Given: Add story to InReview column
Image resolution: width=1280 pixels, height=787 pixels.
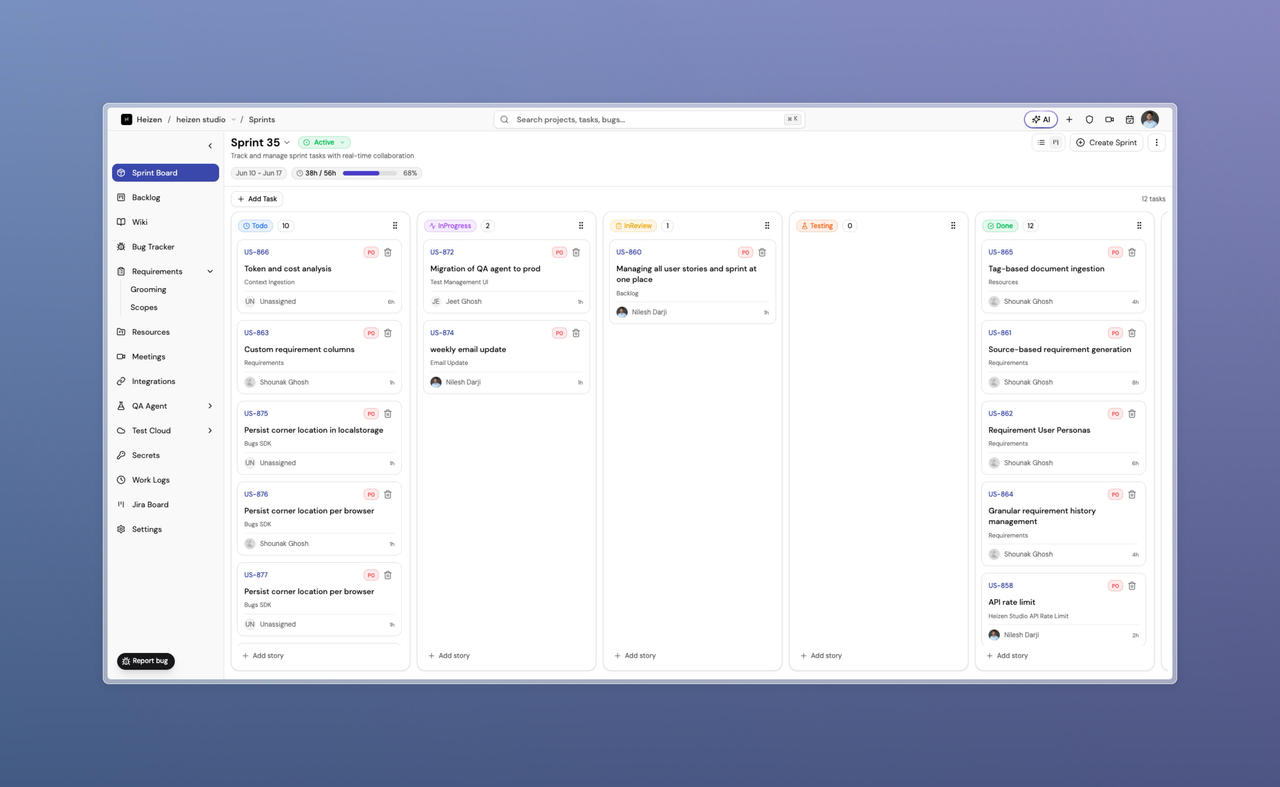Looking at the screenshot, I should tap(635, 656).
